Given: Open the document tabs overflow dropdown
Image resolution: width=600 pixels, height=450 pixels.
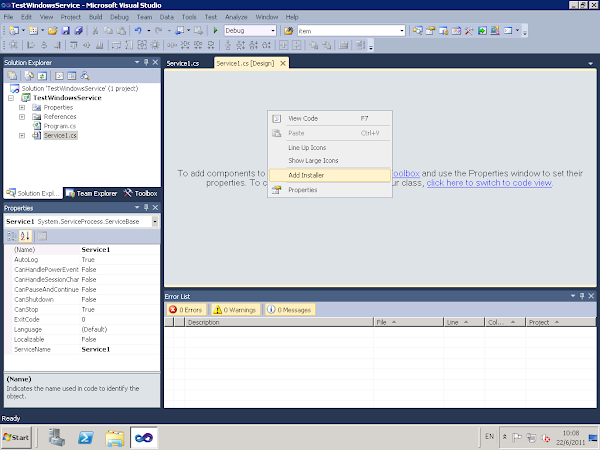Looking at the screenshot, I should point(590,63).
